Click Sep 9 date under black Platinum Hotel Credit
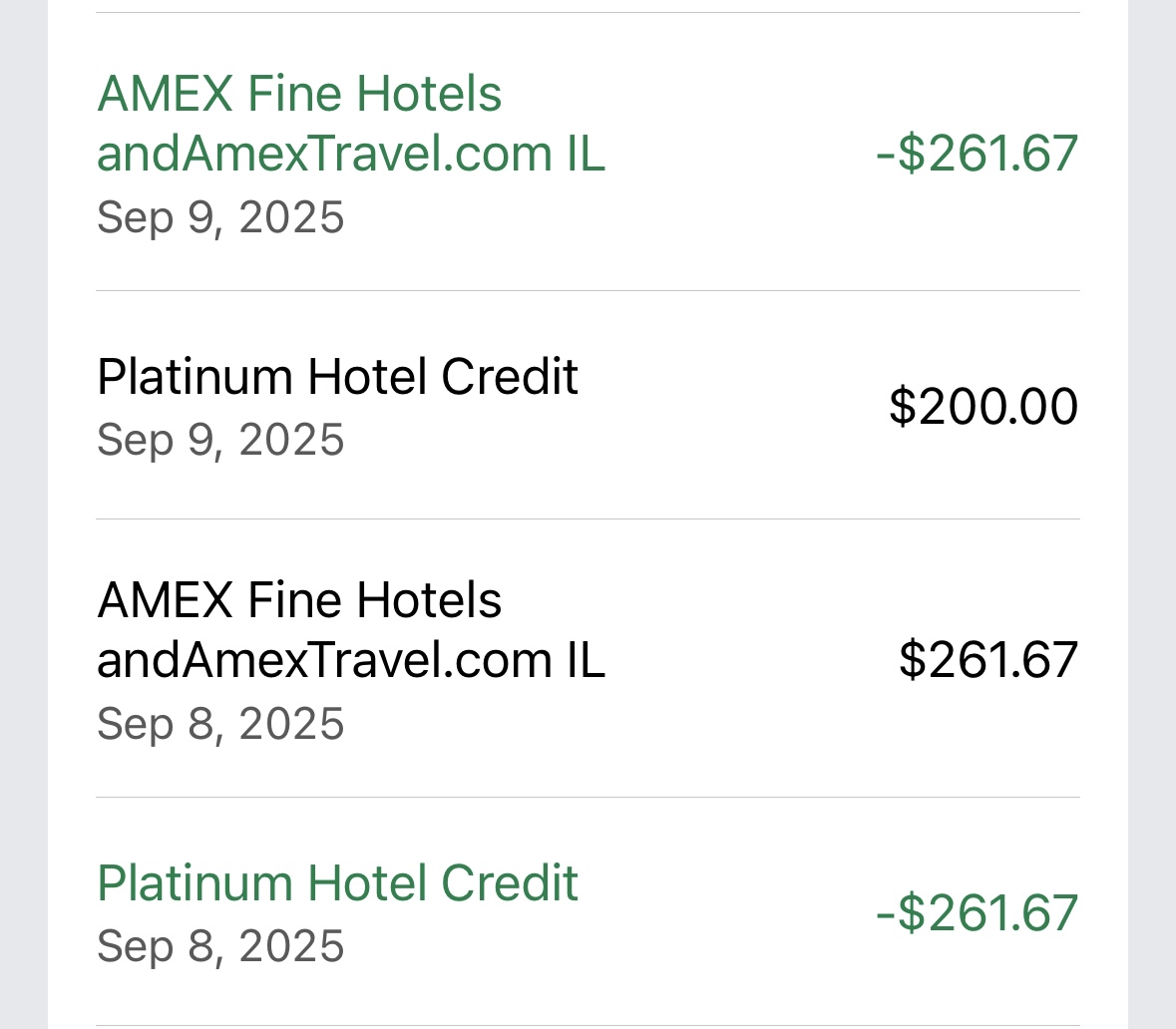1176x1029 pixels. point(220,440)
